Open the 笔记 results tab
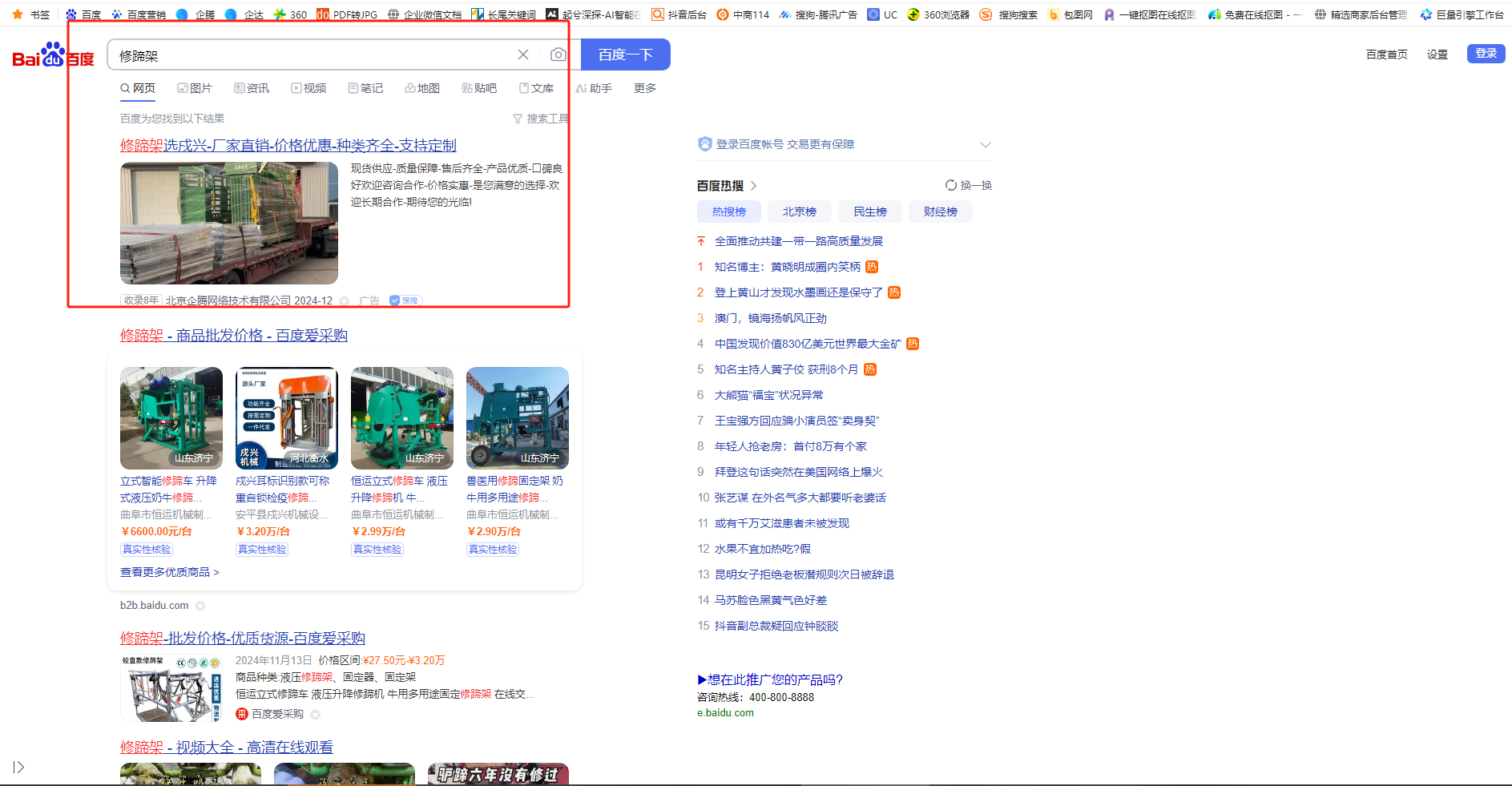 tap(365, 88)
